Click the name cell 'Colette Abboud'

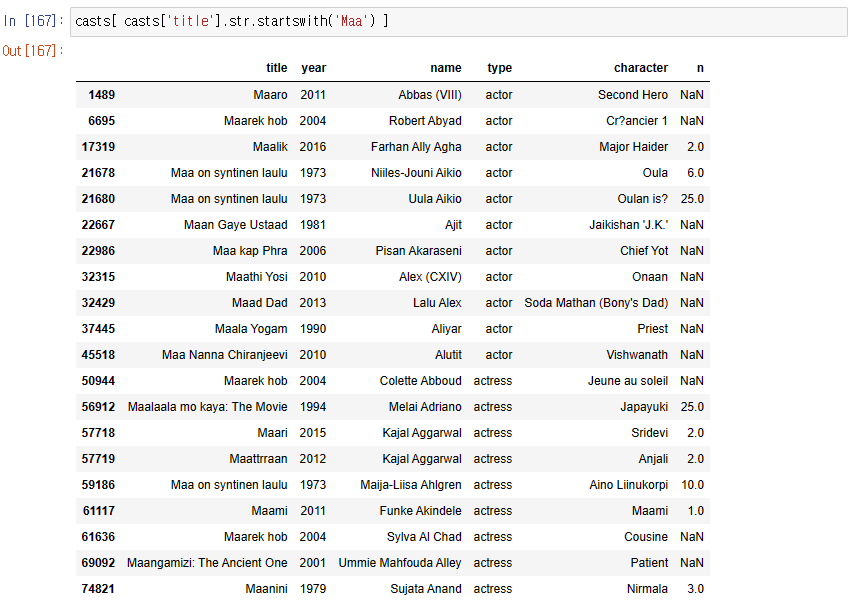[421, 381]
